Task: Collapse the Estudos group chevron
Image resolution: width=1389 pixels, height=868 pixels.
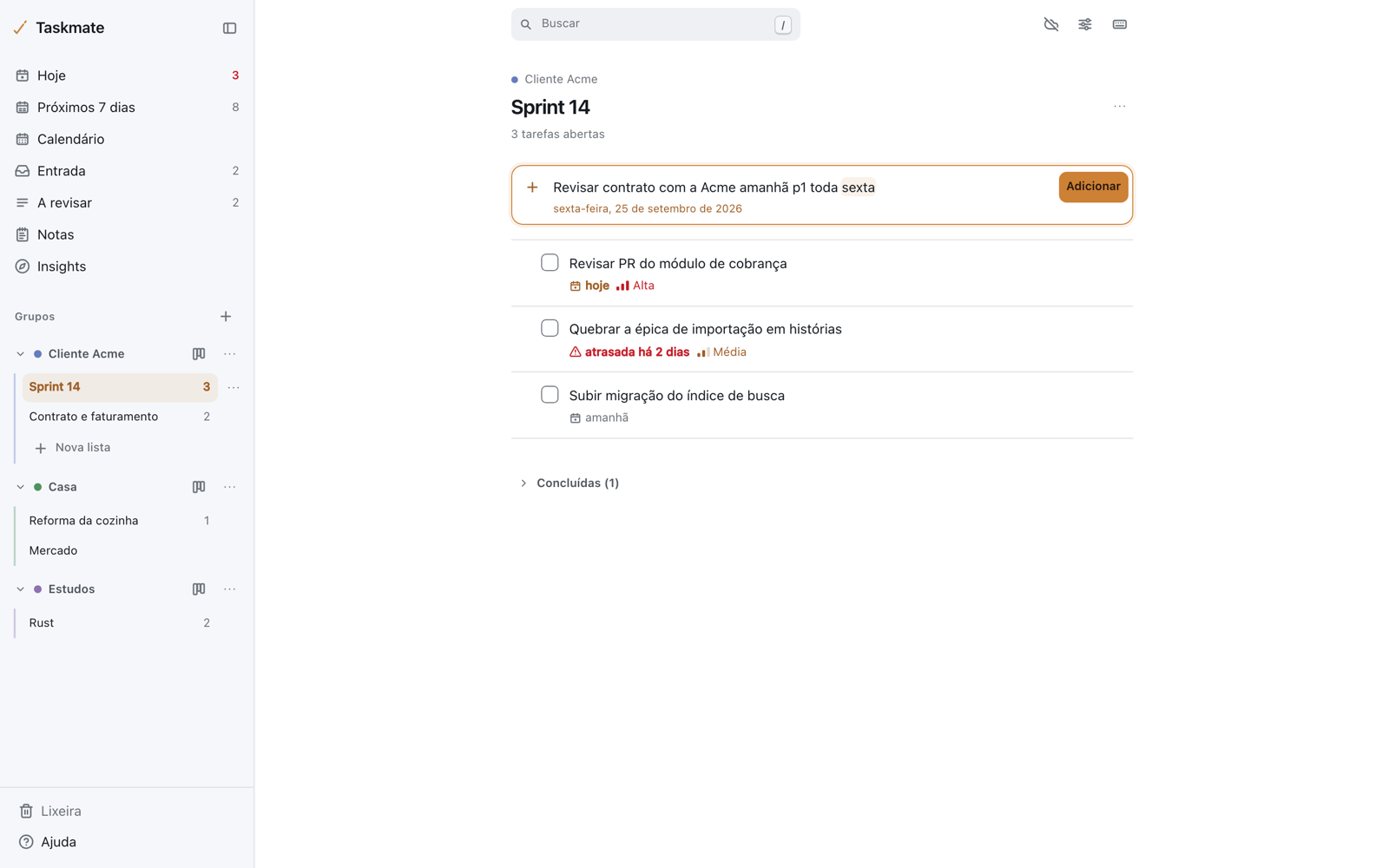Action: tap(20, 589)
